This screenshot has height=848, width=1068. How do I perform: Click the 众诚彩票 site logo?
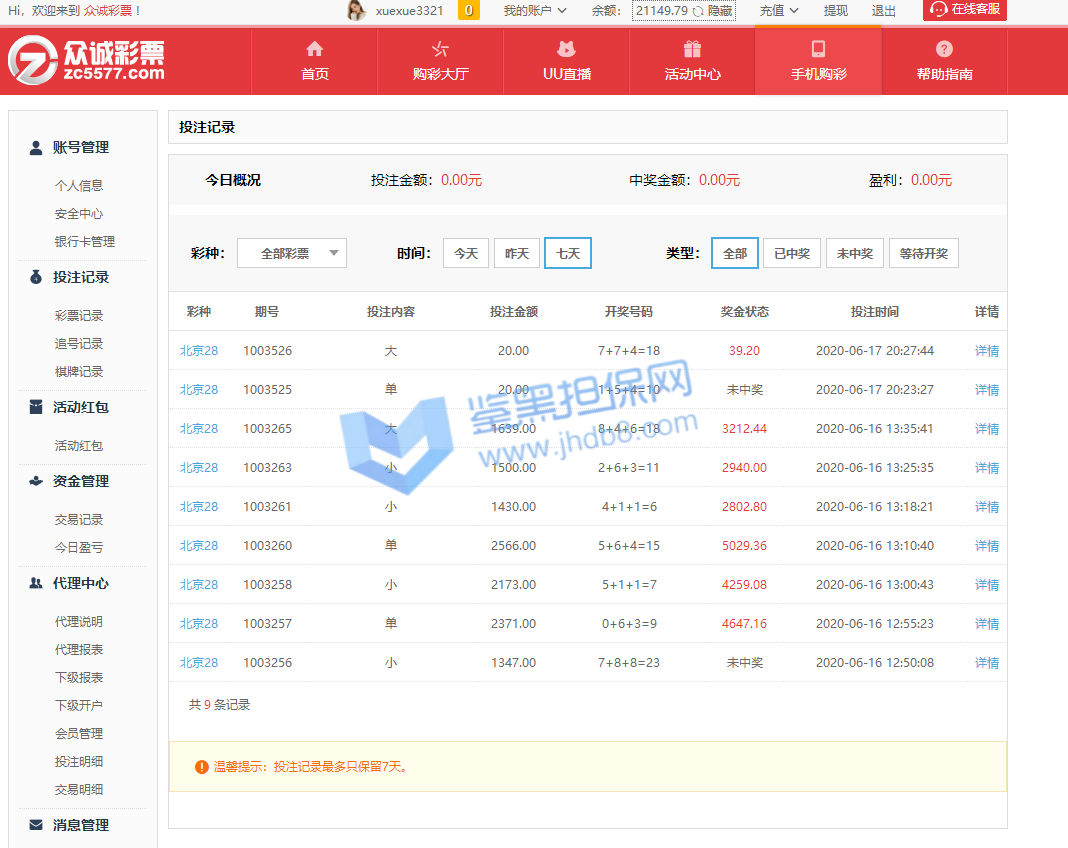(87, 61)
